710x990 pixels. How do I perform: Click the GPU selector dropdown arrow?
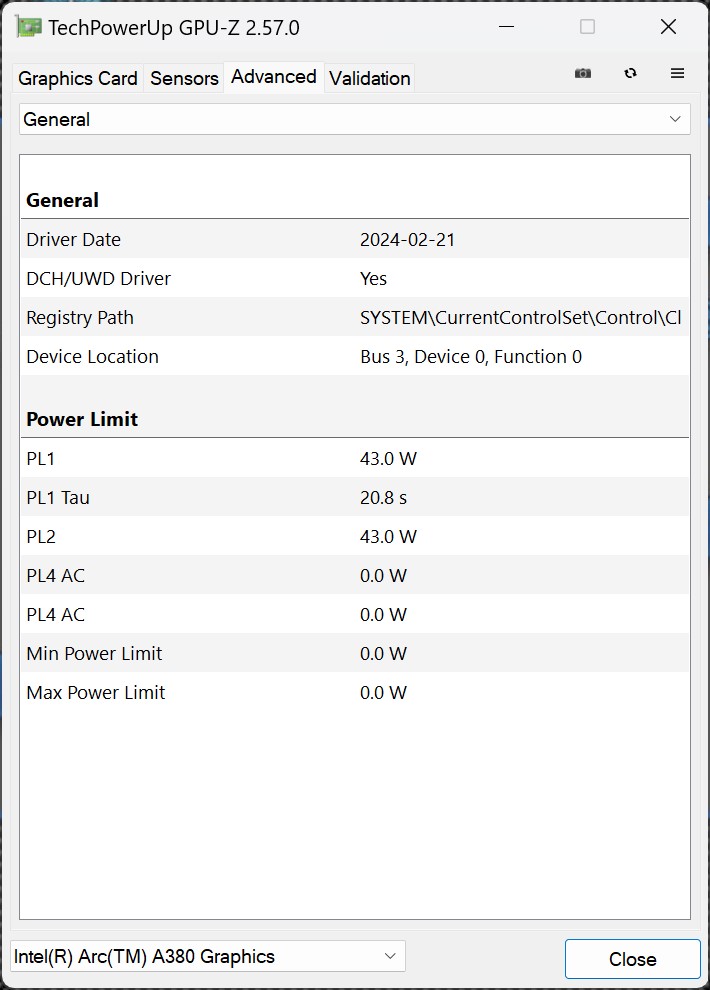point(390,957)
